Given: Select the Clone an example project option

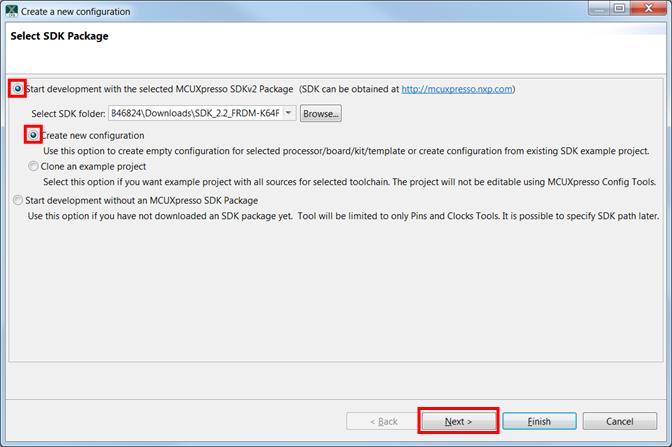Looking at the screenshot, I should pos(35,166).
